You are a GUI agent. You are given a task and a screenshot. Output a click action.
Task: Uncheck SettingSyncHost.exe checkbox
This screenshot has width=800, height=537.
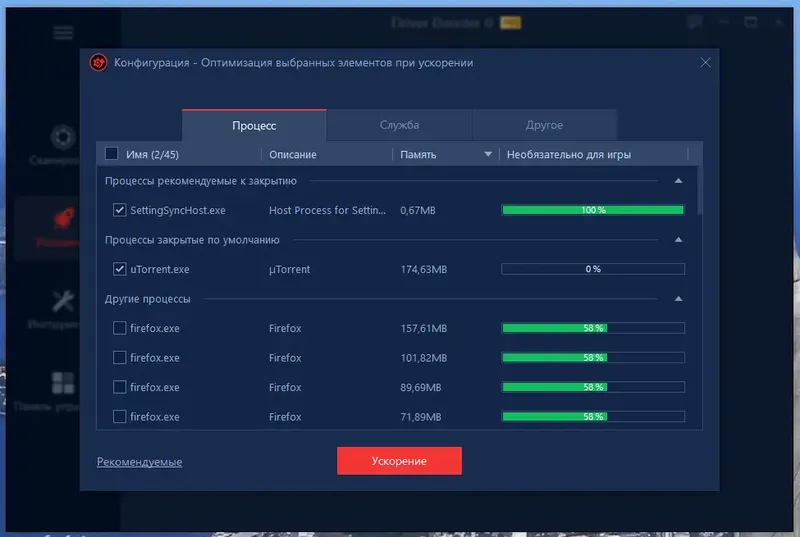[119, 210]
